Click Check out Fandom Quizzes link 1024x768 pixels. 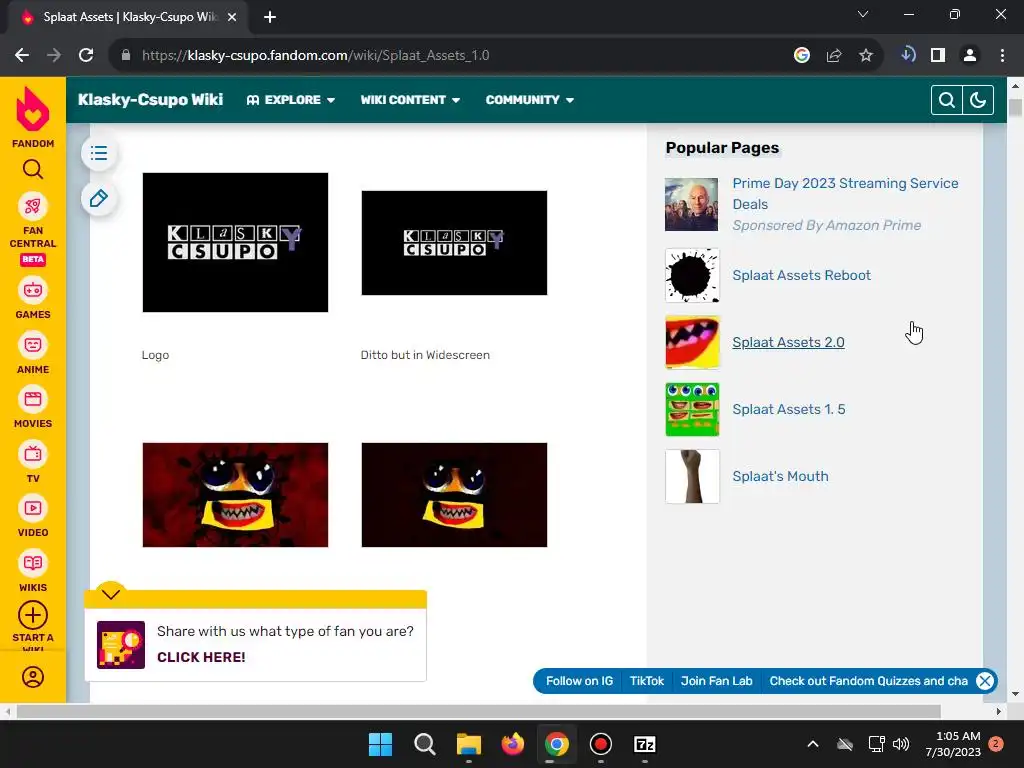tap(869, 680)
